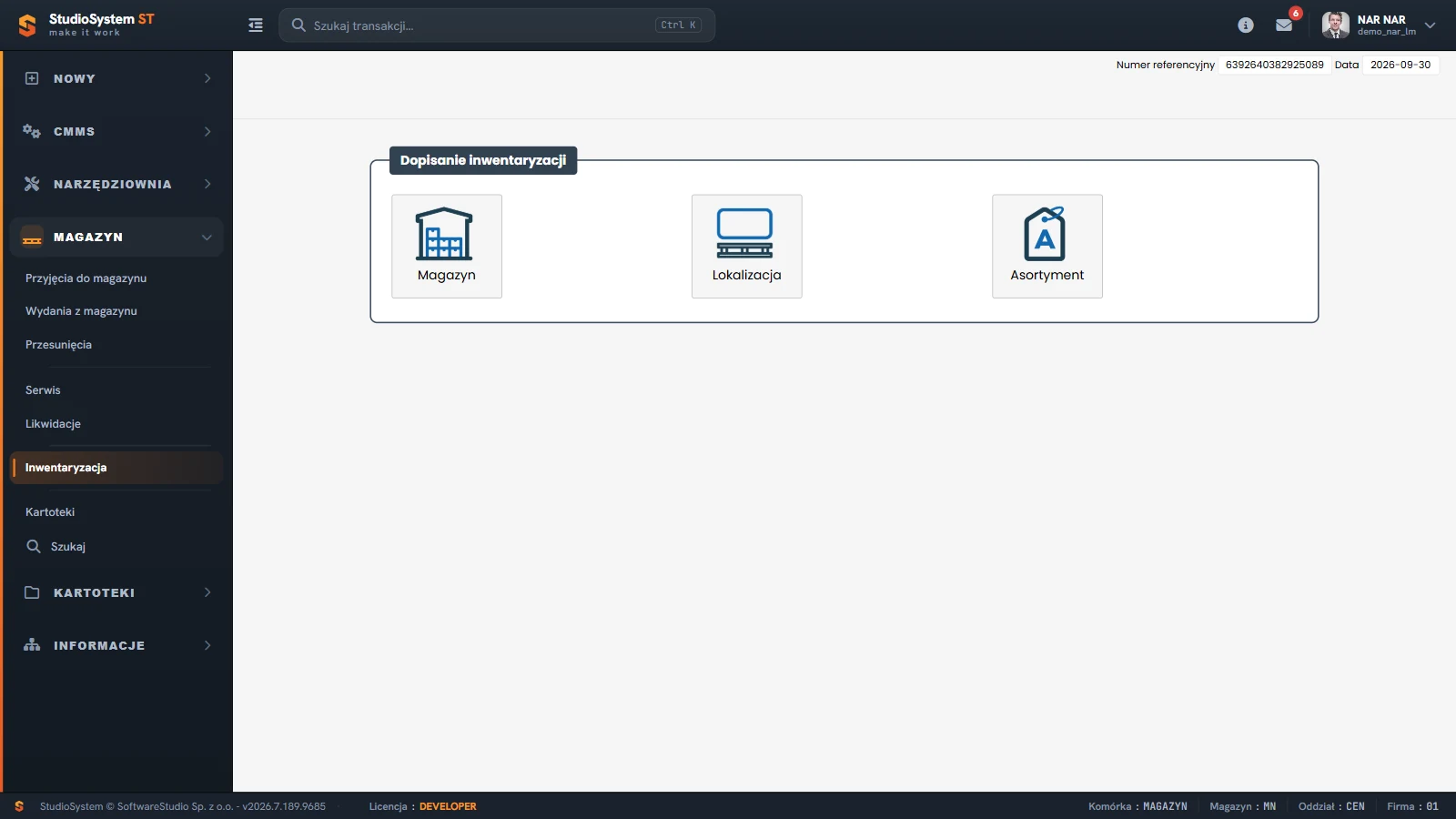The width and height of the screenshot is (1456, 819).
Task: Select Inwentaryzacja menu item
Action: click(116, 468)
